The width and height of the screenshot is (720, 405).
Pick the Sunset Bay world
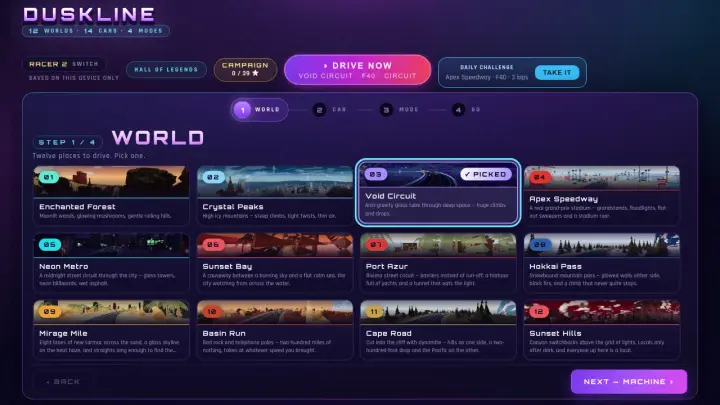275,262
